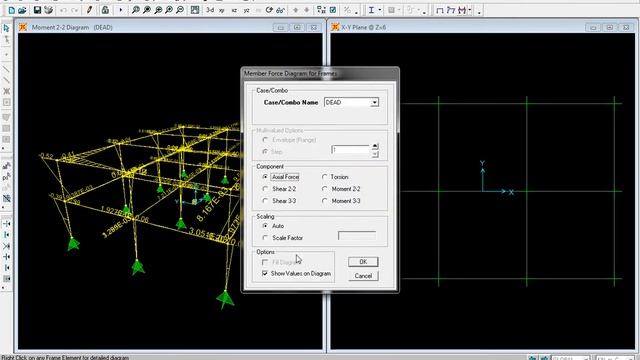This screenshot has height=360, width=640.
Task: Click the Set Display Options checkbox icon
Action: point(333,10)
